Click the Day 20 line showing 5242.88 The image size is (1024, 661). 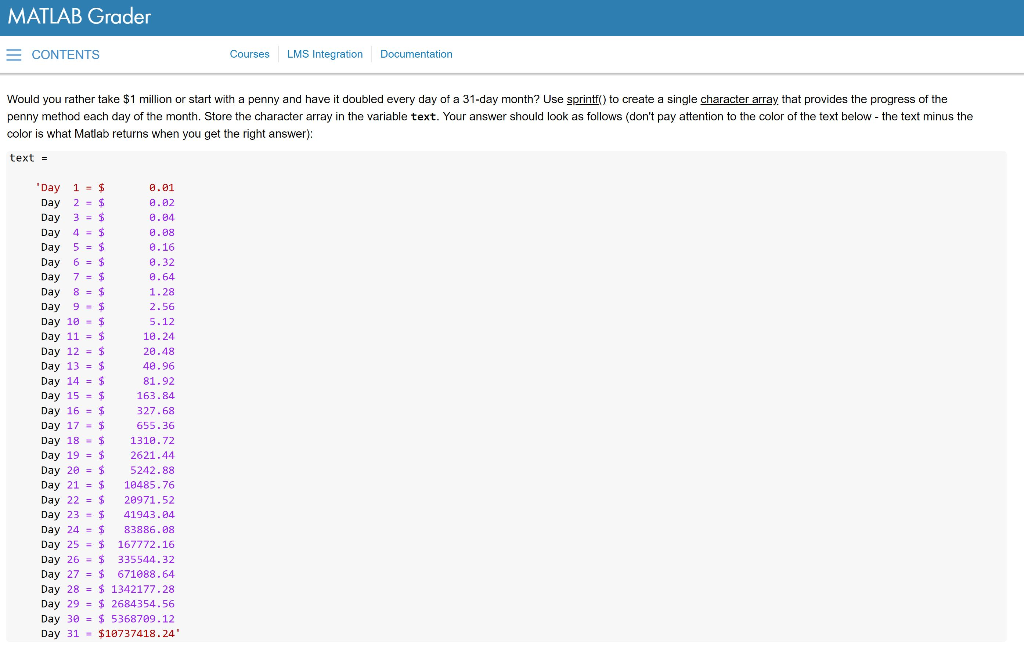[105, 470]
